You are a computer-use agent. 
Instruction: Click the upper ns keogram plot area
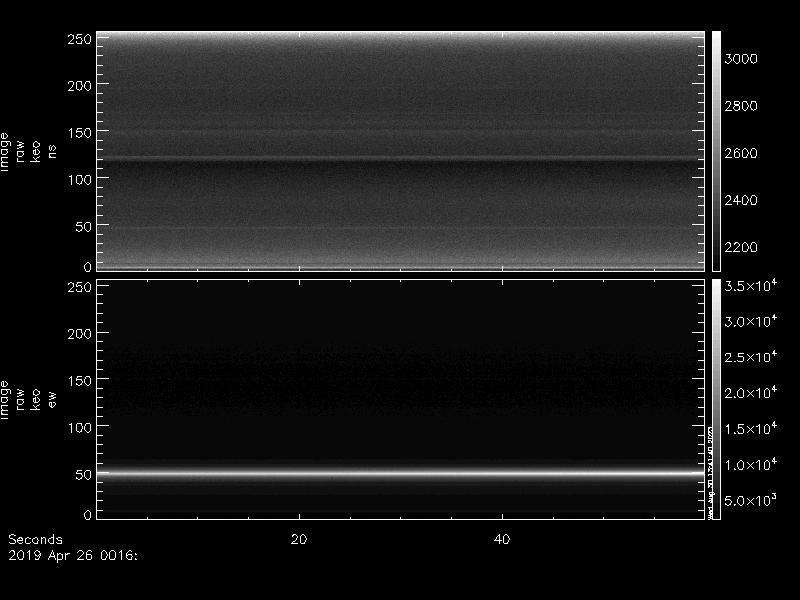coord(401,151)
